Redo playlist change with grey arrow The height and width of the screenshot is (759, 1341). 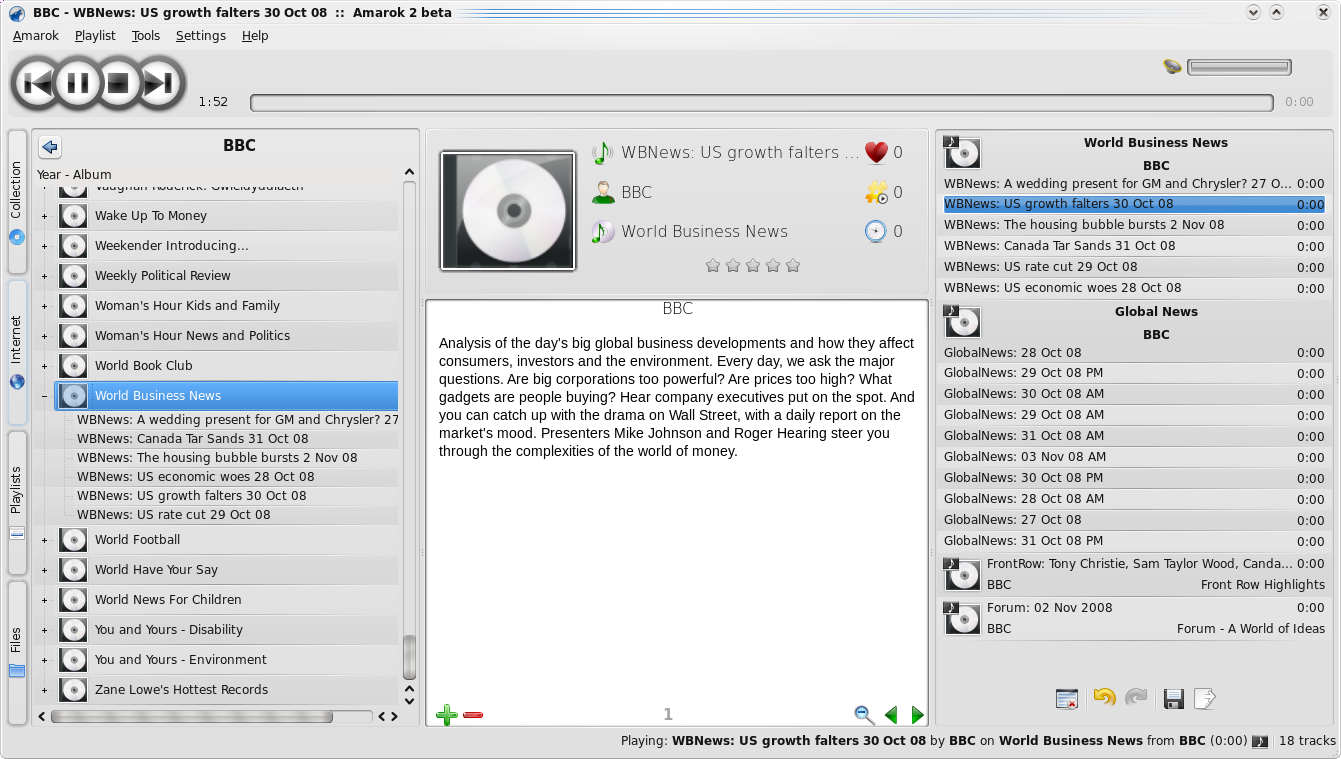coord(1136,698)
